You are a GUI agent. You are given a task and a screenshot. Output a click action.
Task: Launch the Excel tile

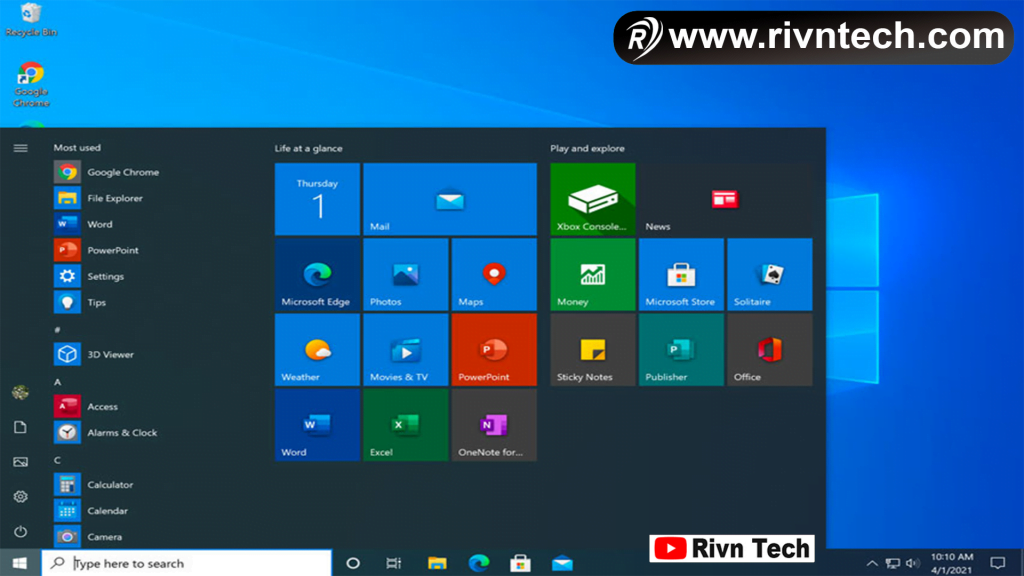[x=406, y=424]
